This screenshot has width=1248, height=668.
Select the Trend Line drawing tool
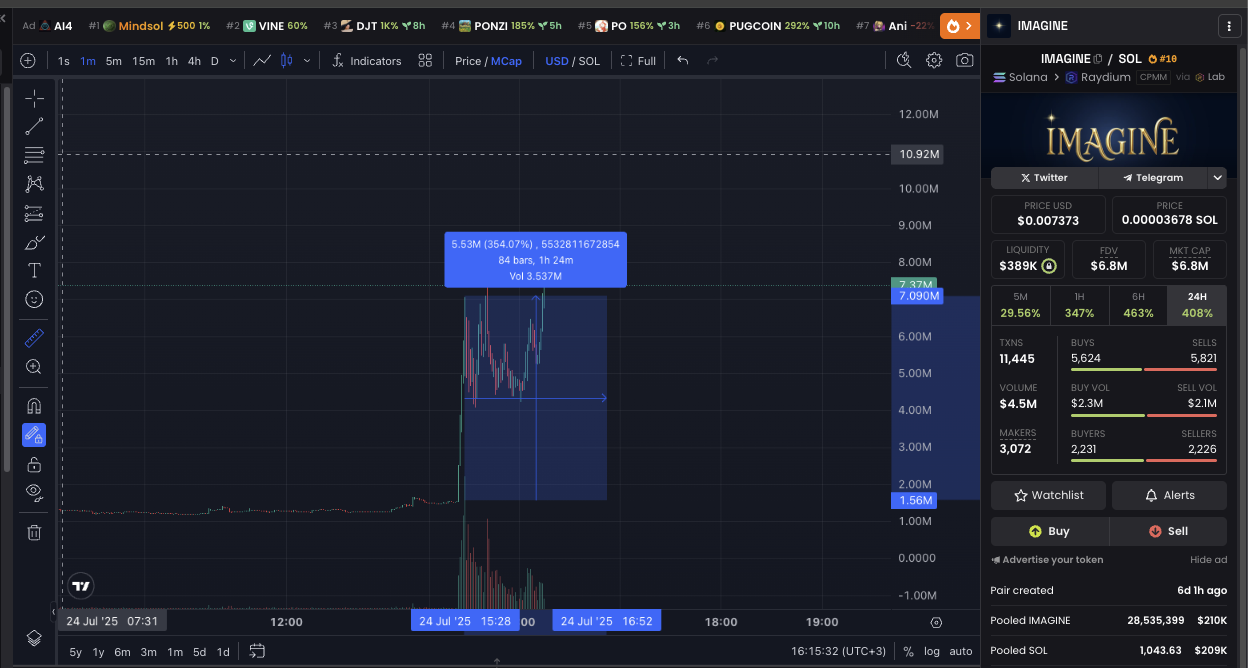click(x=34, y=125)
